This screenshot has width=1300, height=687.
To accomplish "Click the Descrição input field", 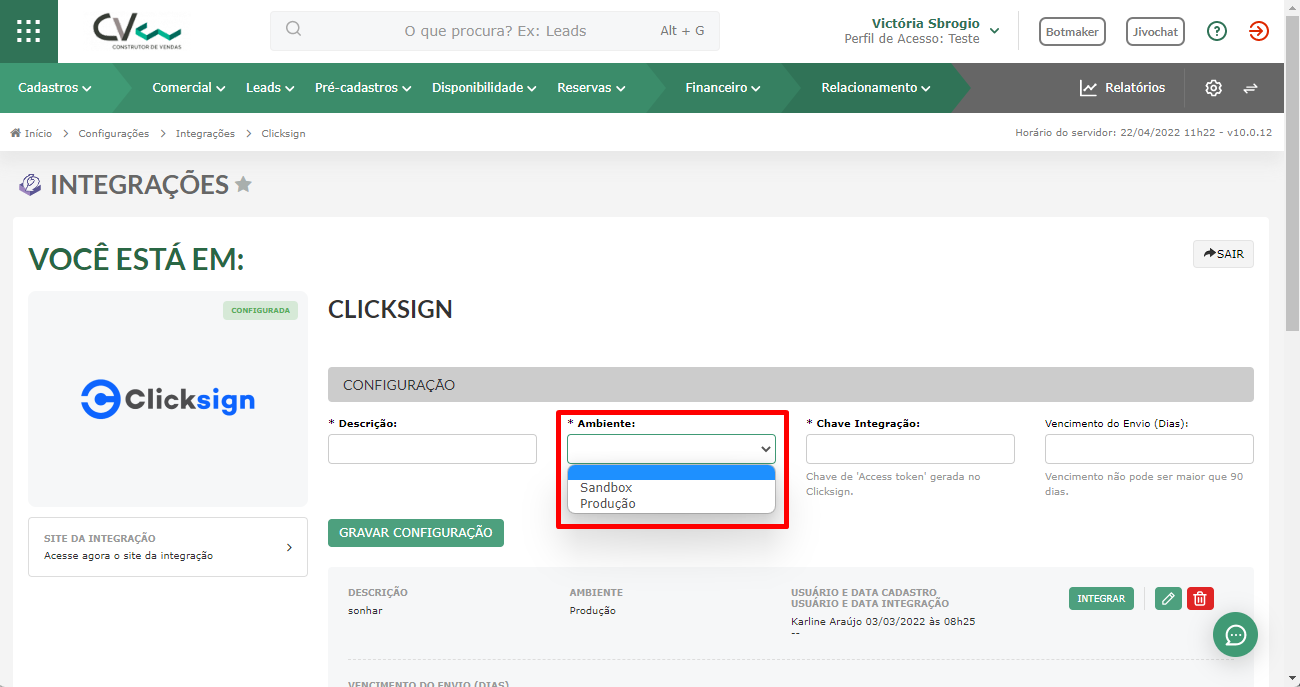I will click(x=432, y=449).
